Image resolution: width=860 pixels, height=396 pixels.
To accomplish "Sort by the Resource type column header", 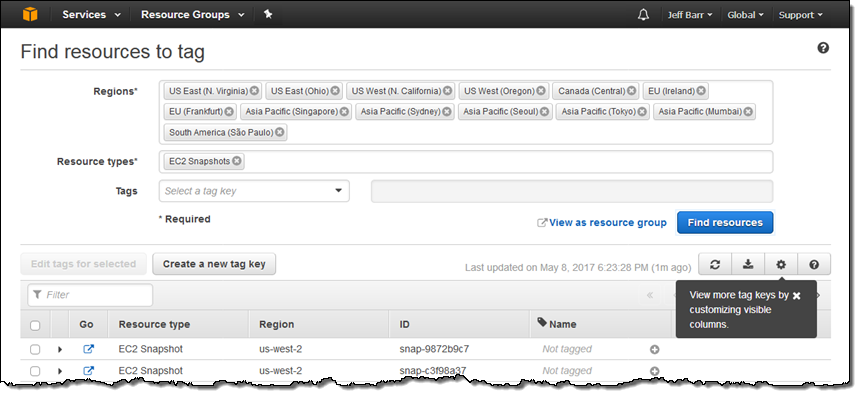I will click(x=154, y=324).
